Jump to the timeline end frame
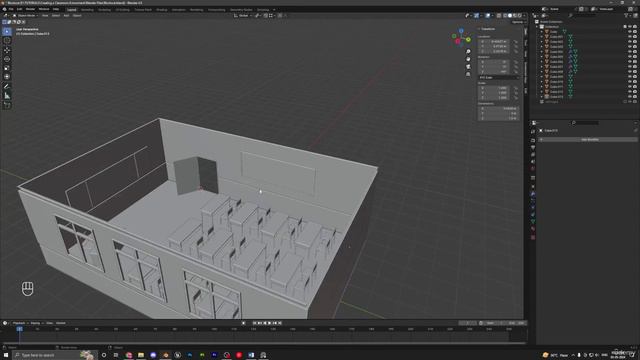The image size is (640, 360). (x=280, y=323)
